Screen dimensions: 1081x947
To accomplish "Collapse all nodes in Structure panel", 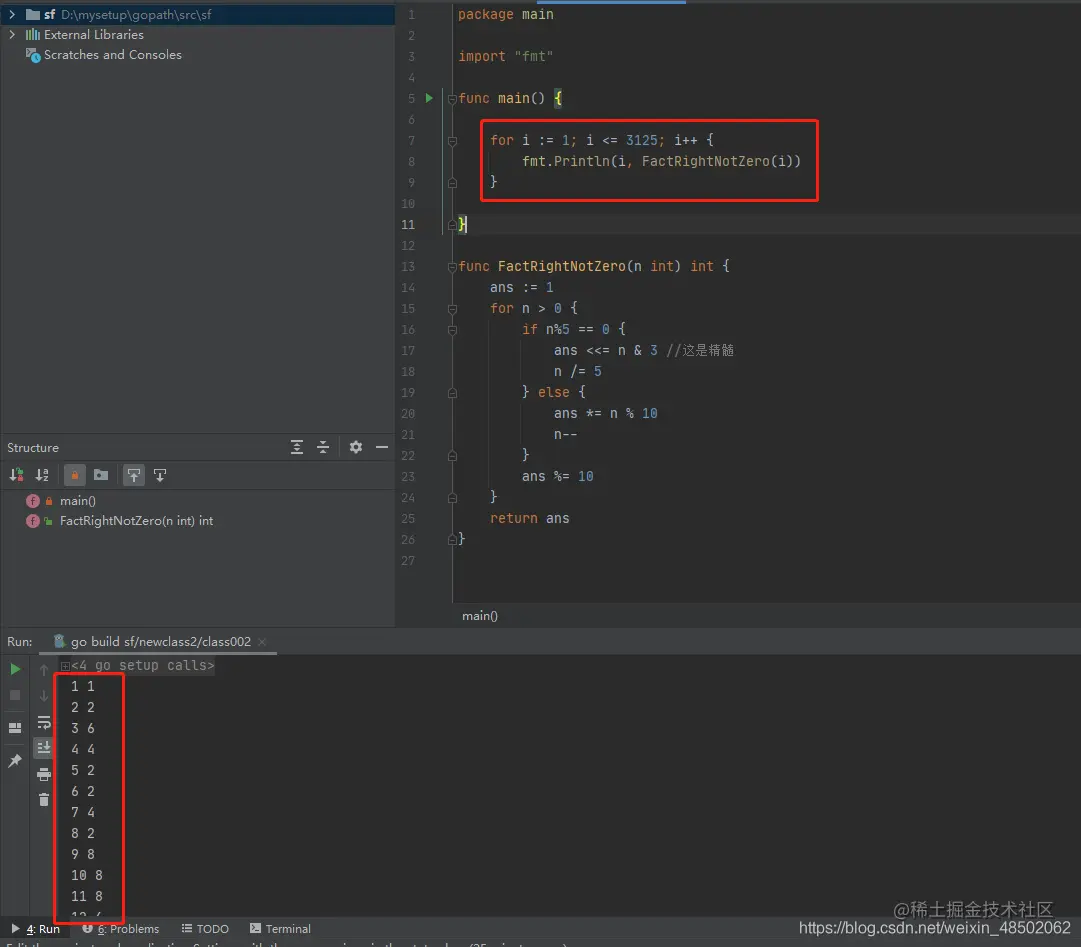I will coord(323,447).
